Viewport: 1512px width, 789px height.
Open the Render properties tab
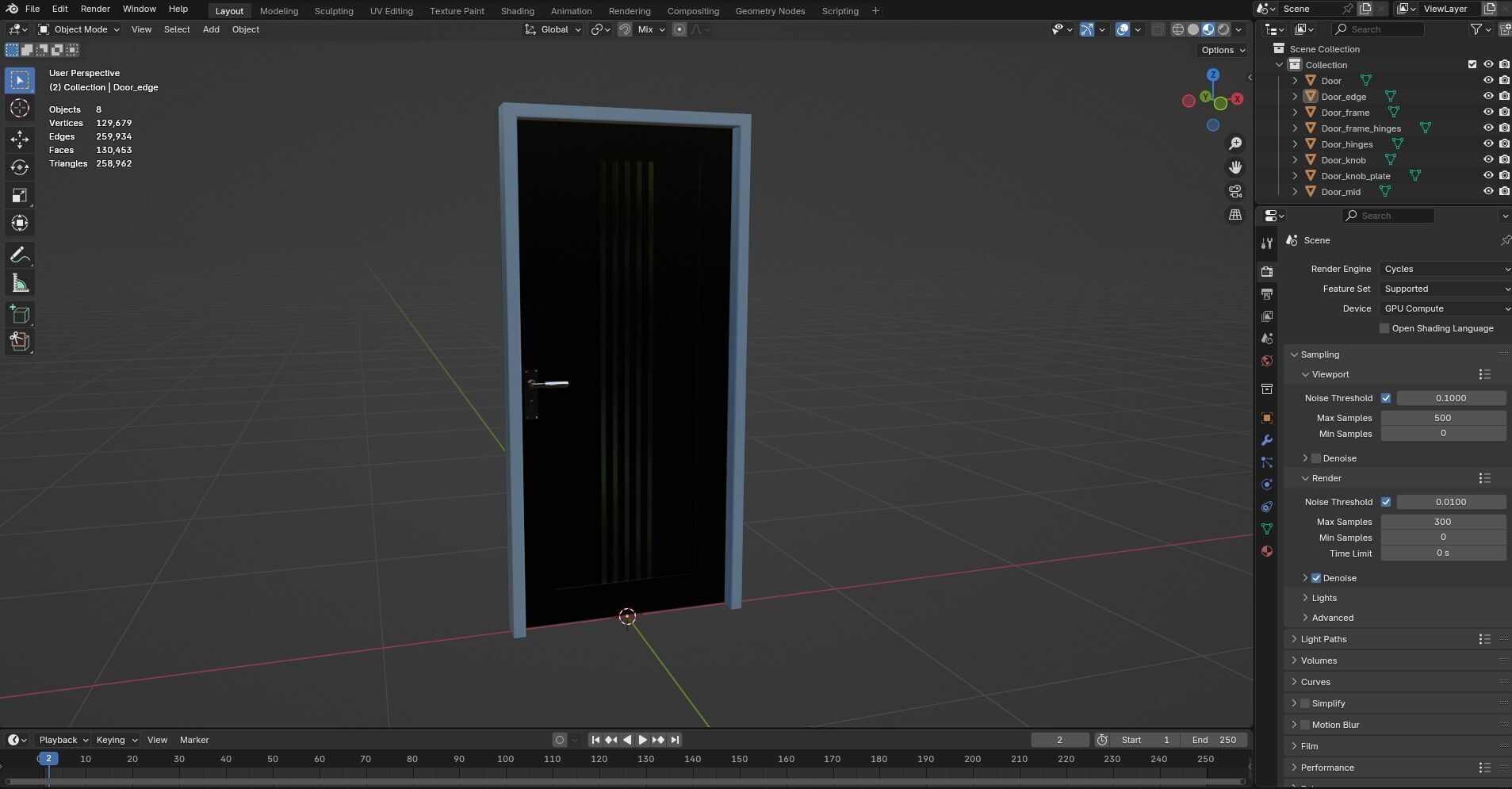pos(1267,271)
